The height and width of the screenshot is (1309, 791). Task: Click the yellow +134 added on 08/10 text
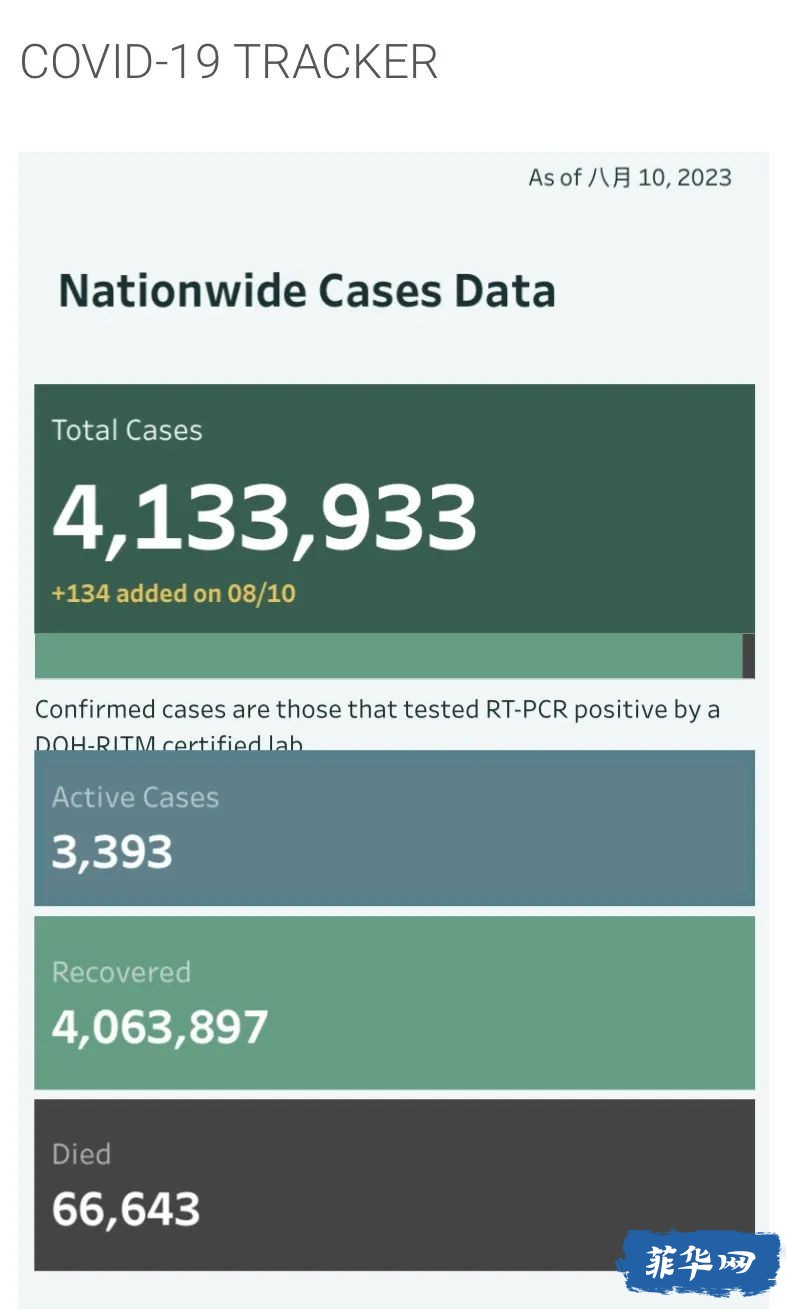173,593
